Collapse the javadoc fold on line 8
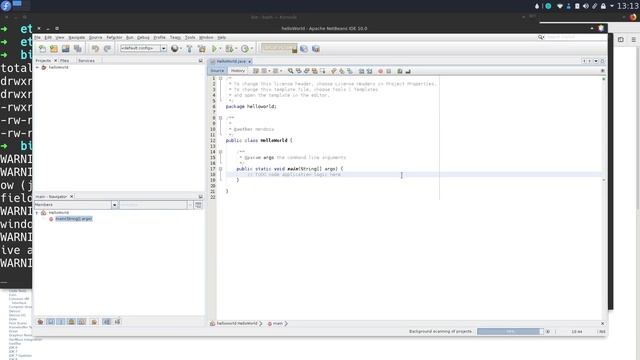640x360 pixels. pos(220,118)
